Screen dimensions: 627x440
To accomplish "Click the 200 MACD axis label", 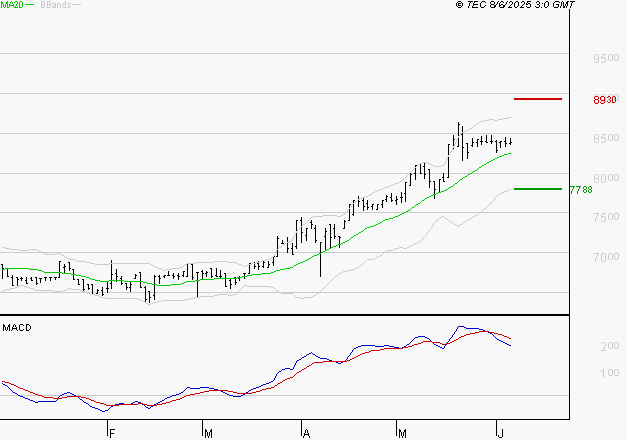I will [x=609, y=346].
